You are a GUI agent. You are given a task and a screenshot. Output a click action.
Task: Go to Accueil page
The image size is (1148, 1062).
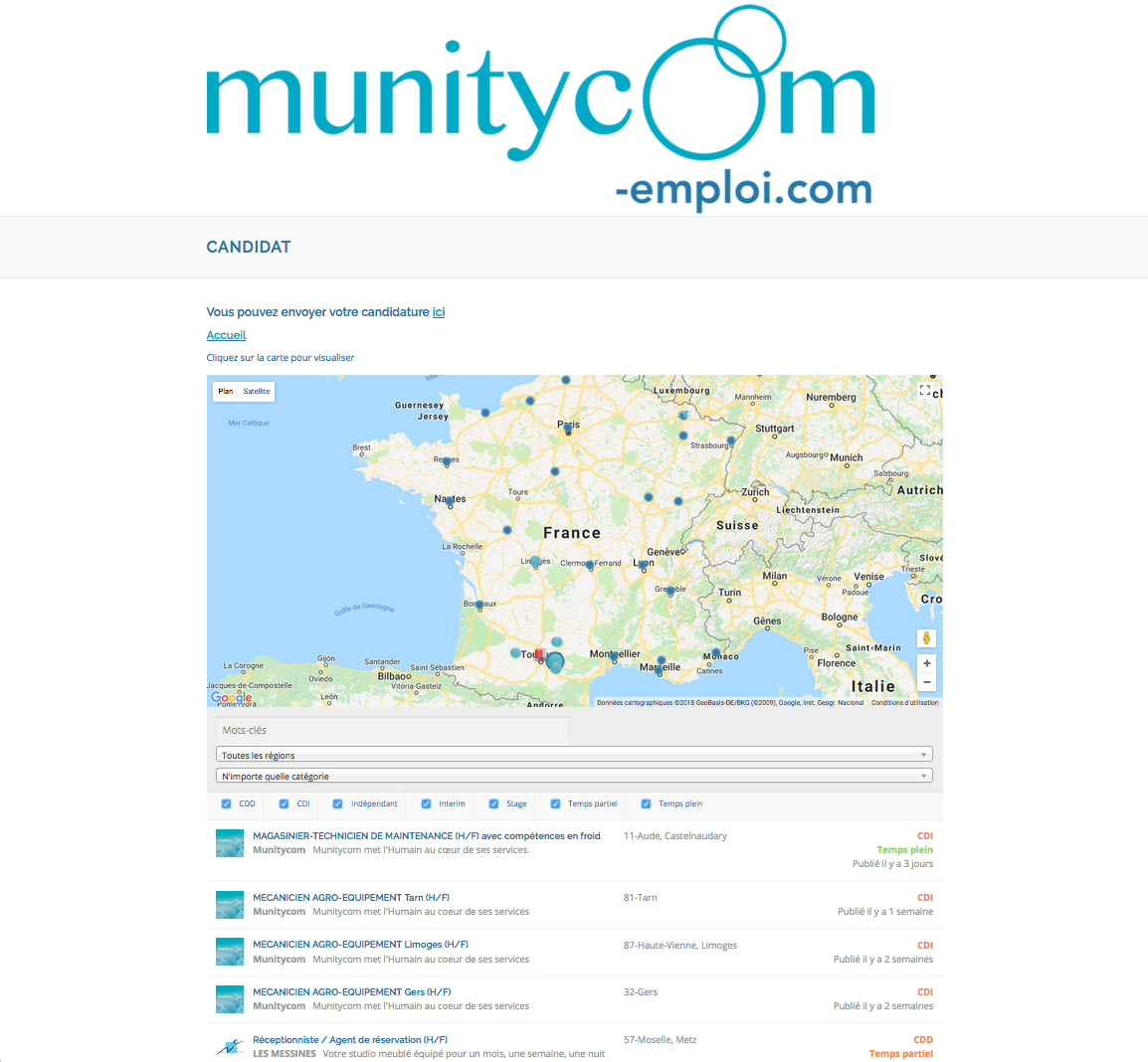tap(226, 335)
